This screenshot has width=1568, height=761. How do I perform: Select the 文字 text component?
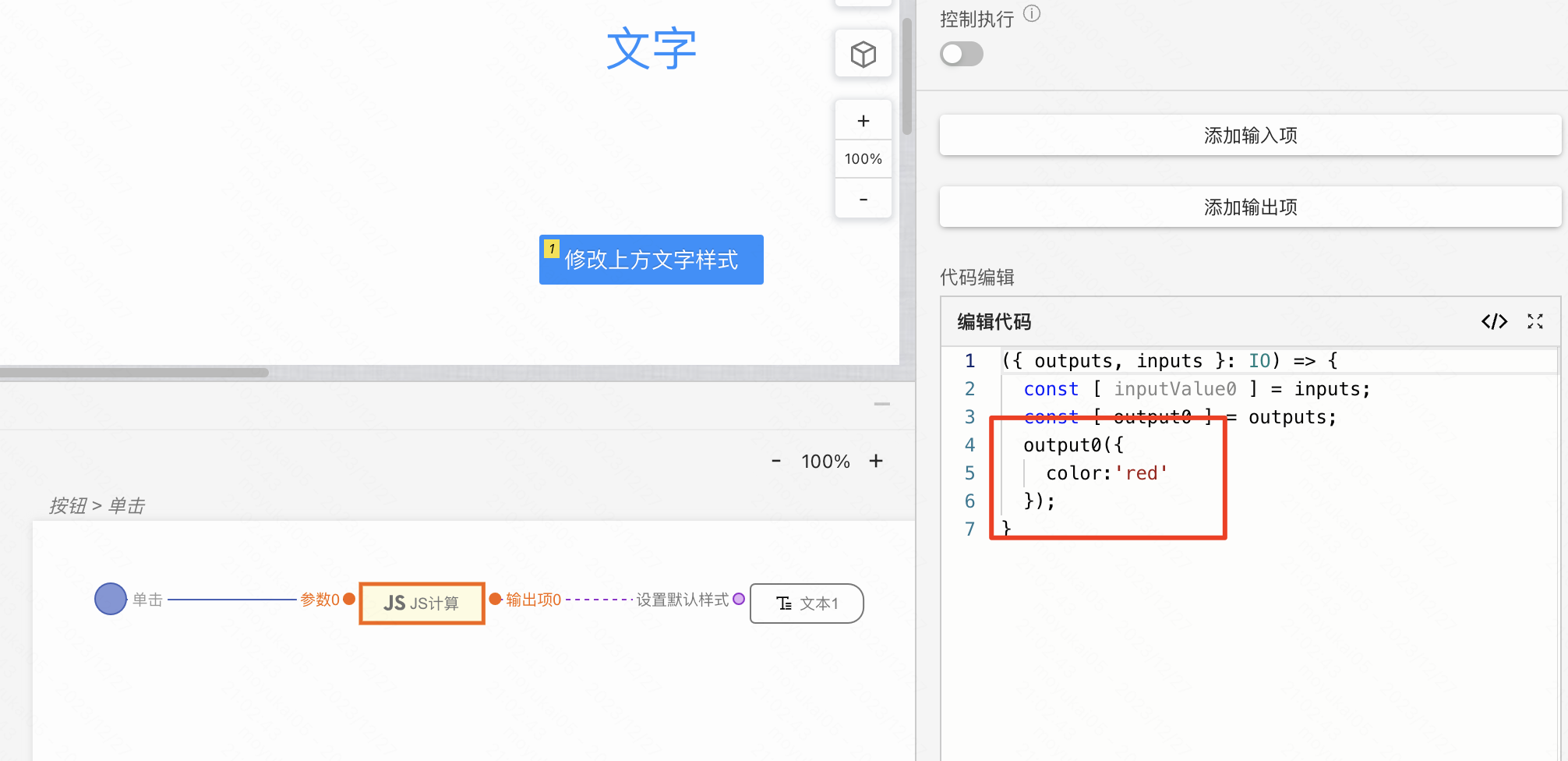click(652, 49)
